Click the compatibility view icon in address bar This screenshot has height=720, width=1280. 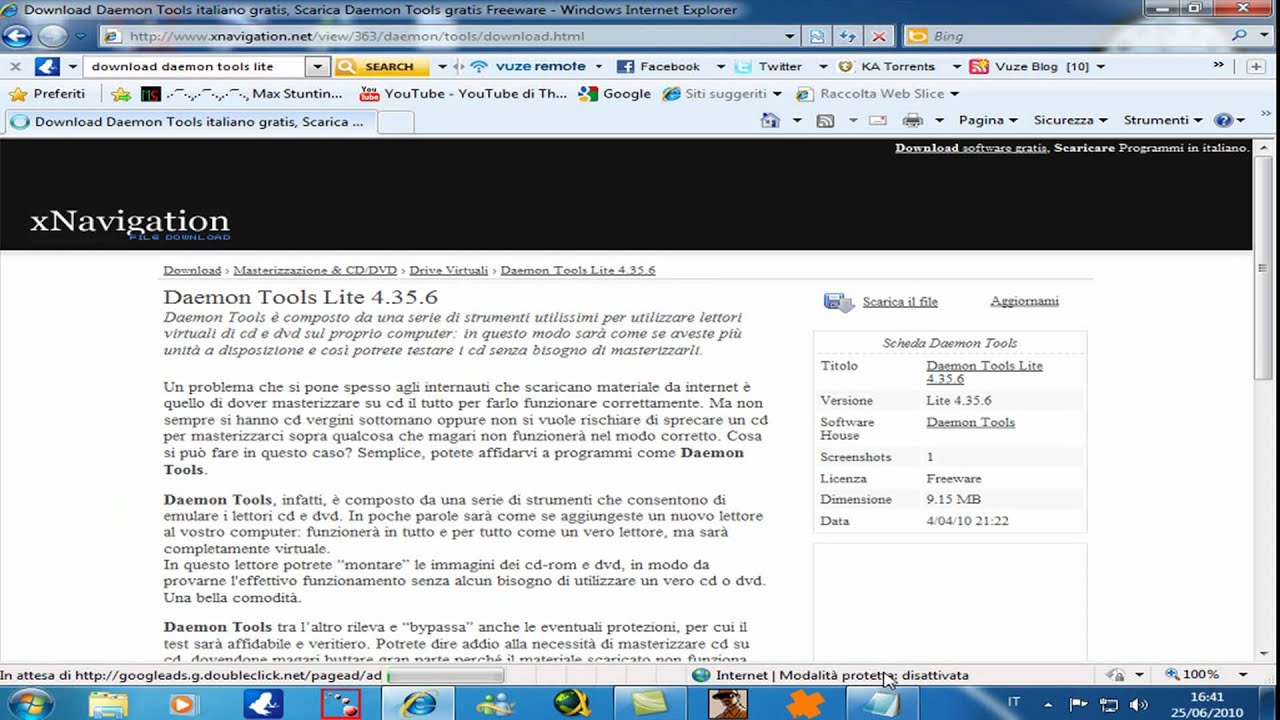[x=817, y=36]
